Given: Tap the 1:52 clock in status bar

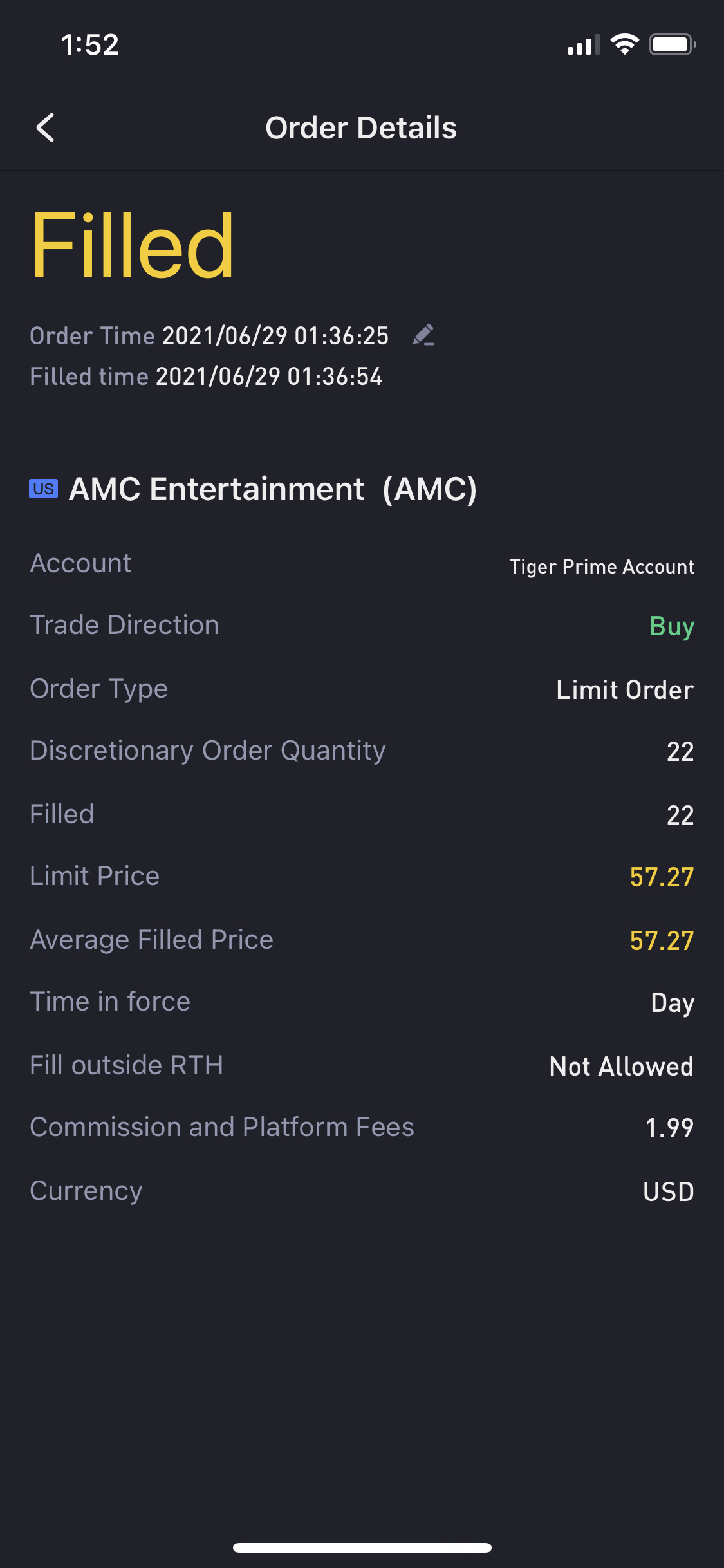Looking at the screenshot, I should (90, 45).
